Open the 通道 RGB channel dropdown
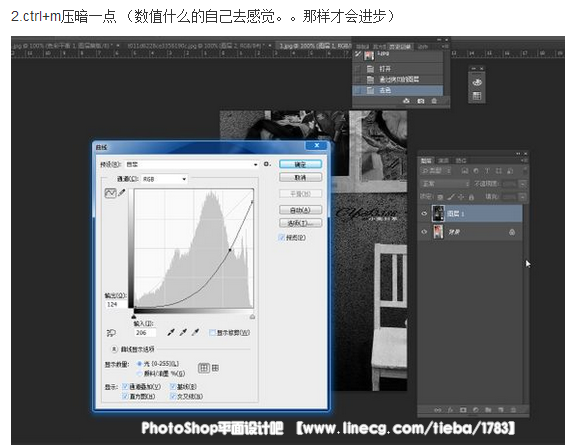 point(164,179)
